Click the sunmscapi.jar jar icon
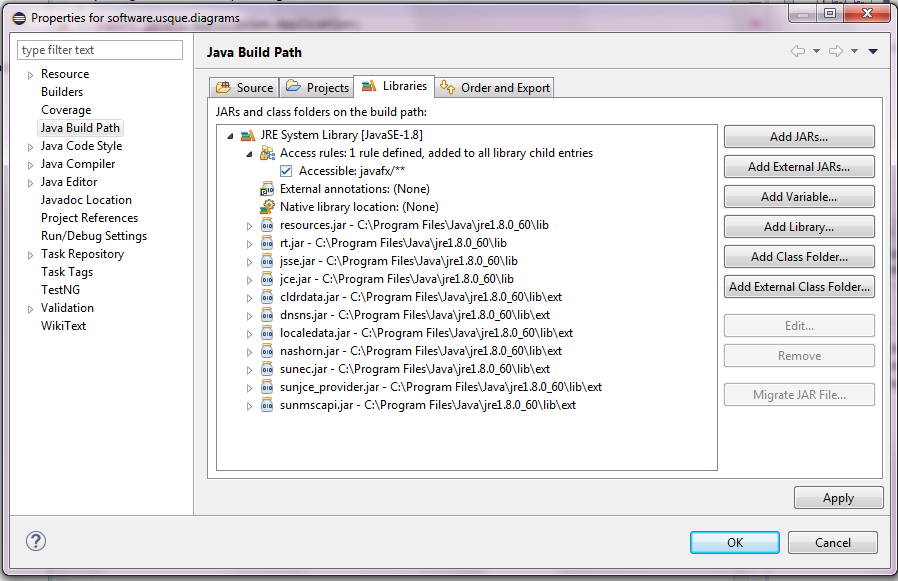898x581 pixels. [x=267, y=405]
